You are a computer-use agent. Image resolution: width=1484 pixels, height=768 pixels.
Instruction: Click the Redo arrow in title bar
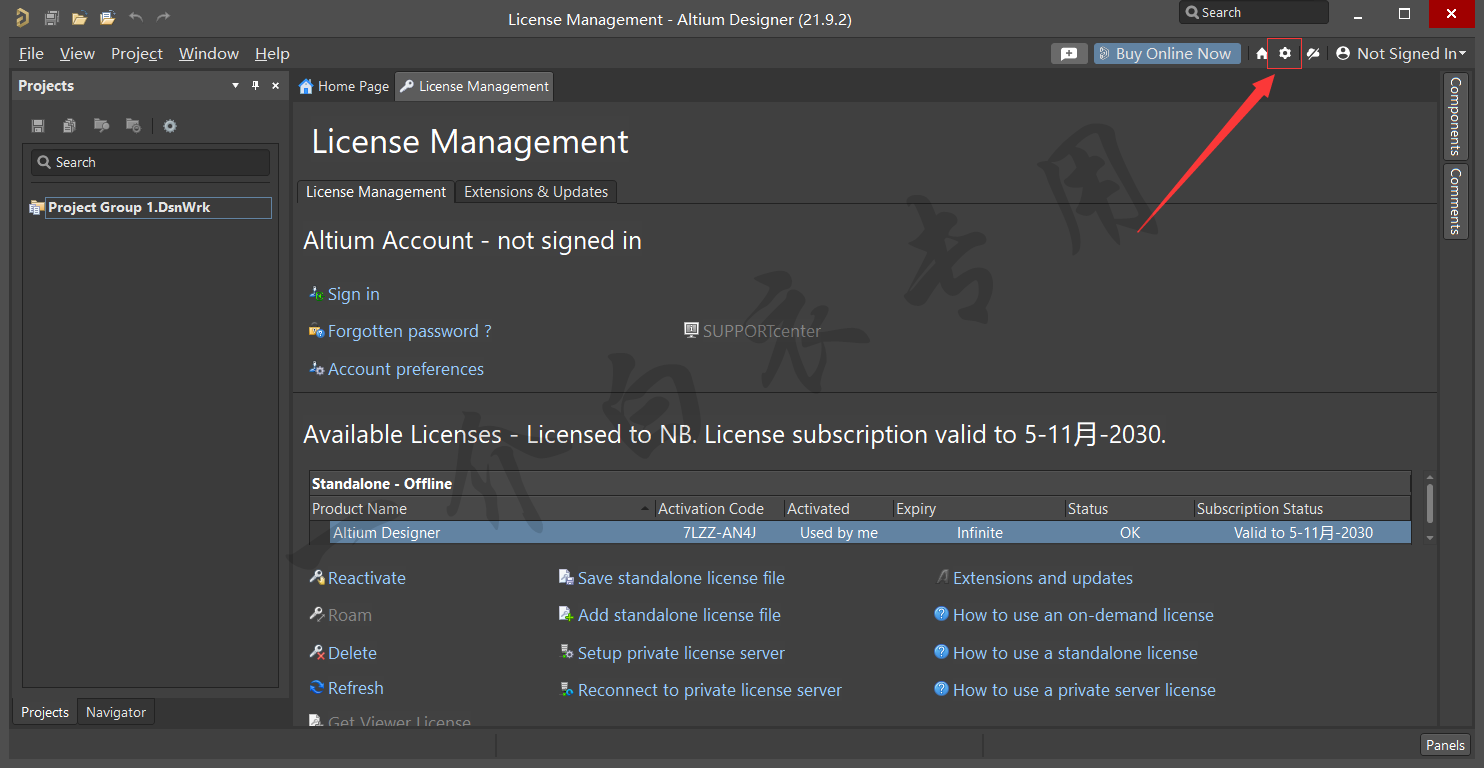point(163,17)
